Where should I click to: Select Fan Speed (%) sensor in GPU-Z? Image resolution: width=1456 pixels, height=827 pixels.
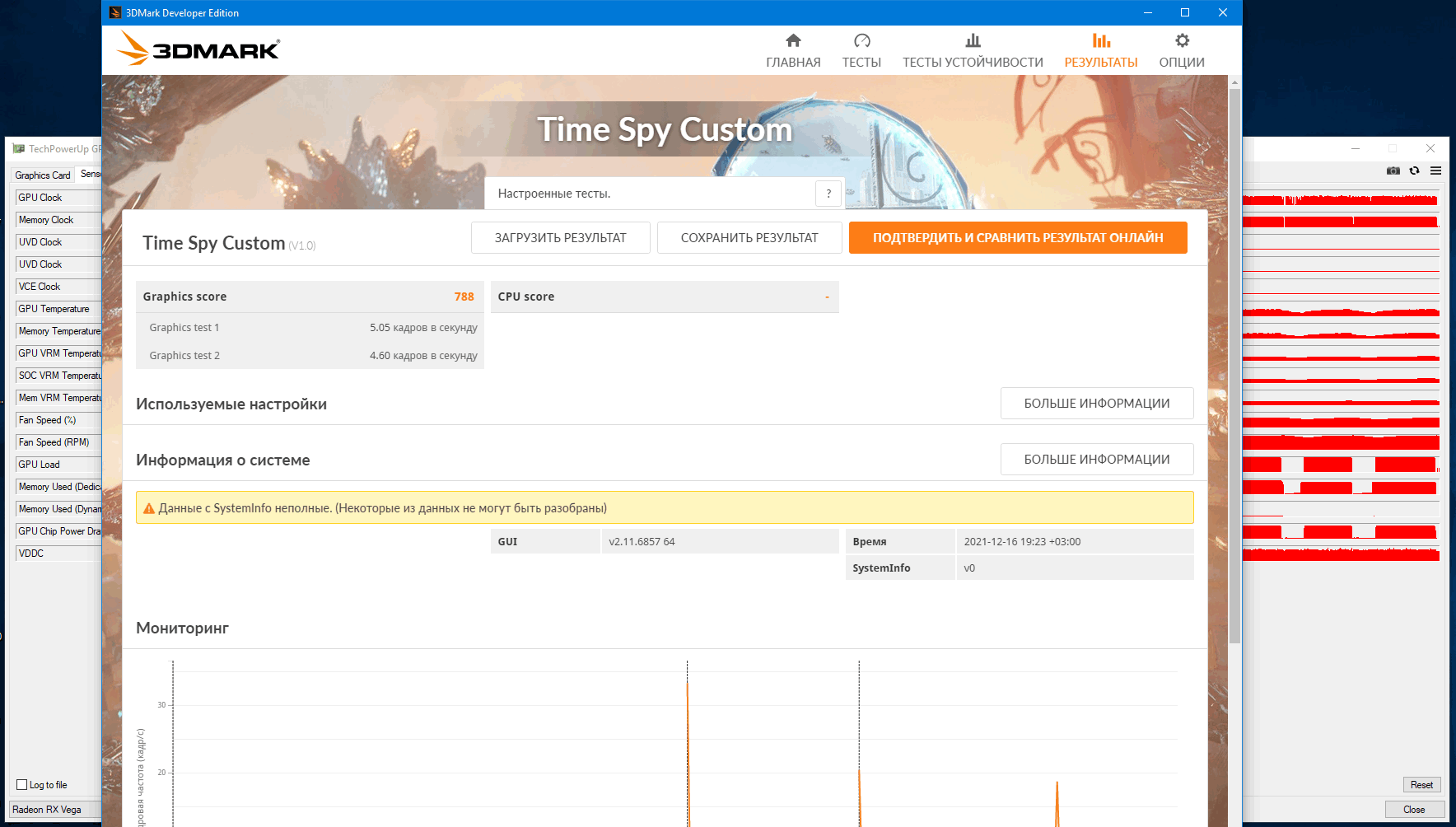pos(58,420)
